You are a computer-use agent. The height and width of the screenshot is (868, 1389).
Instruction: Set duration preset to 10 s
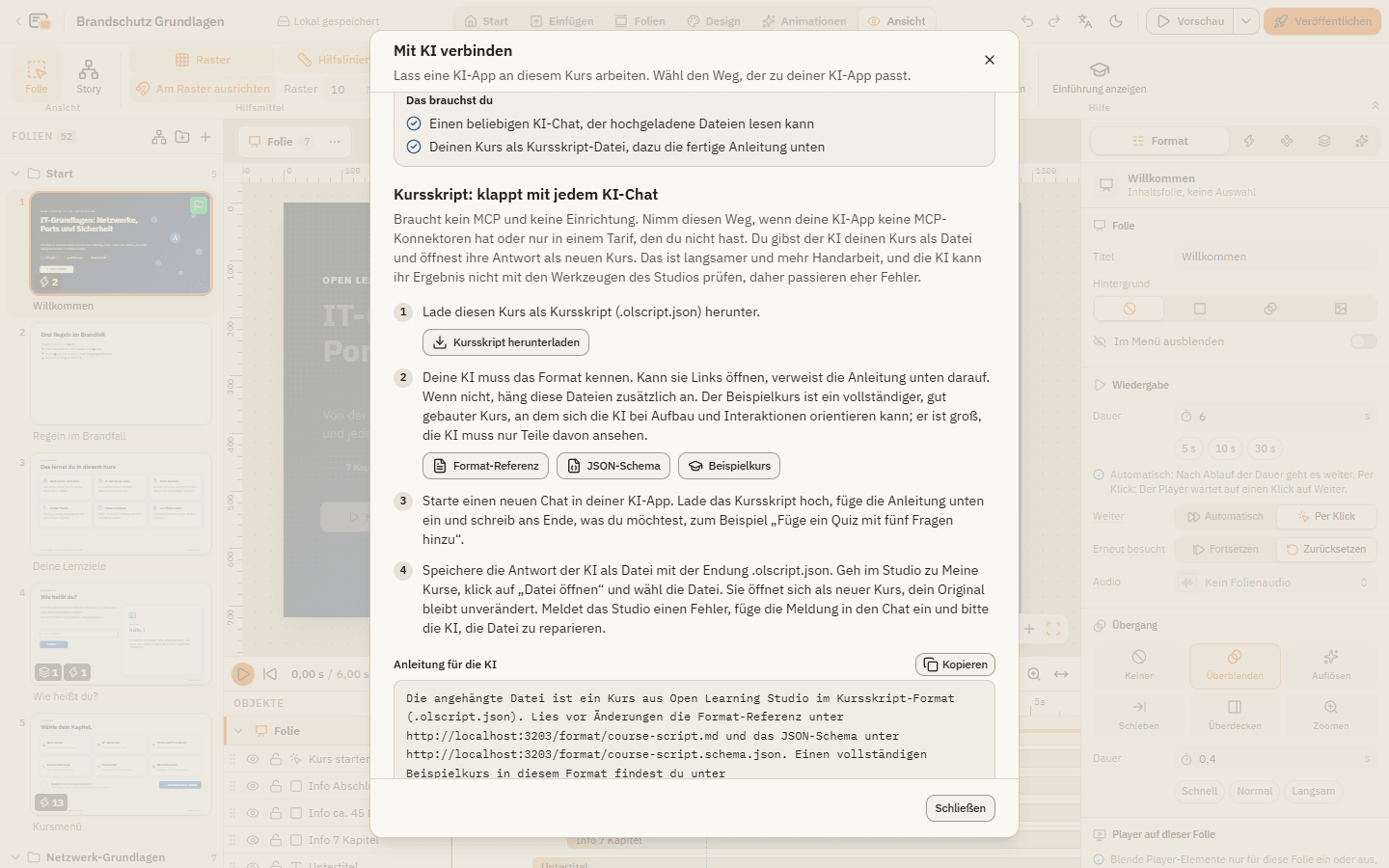[x=1225, y=448]
